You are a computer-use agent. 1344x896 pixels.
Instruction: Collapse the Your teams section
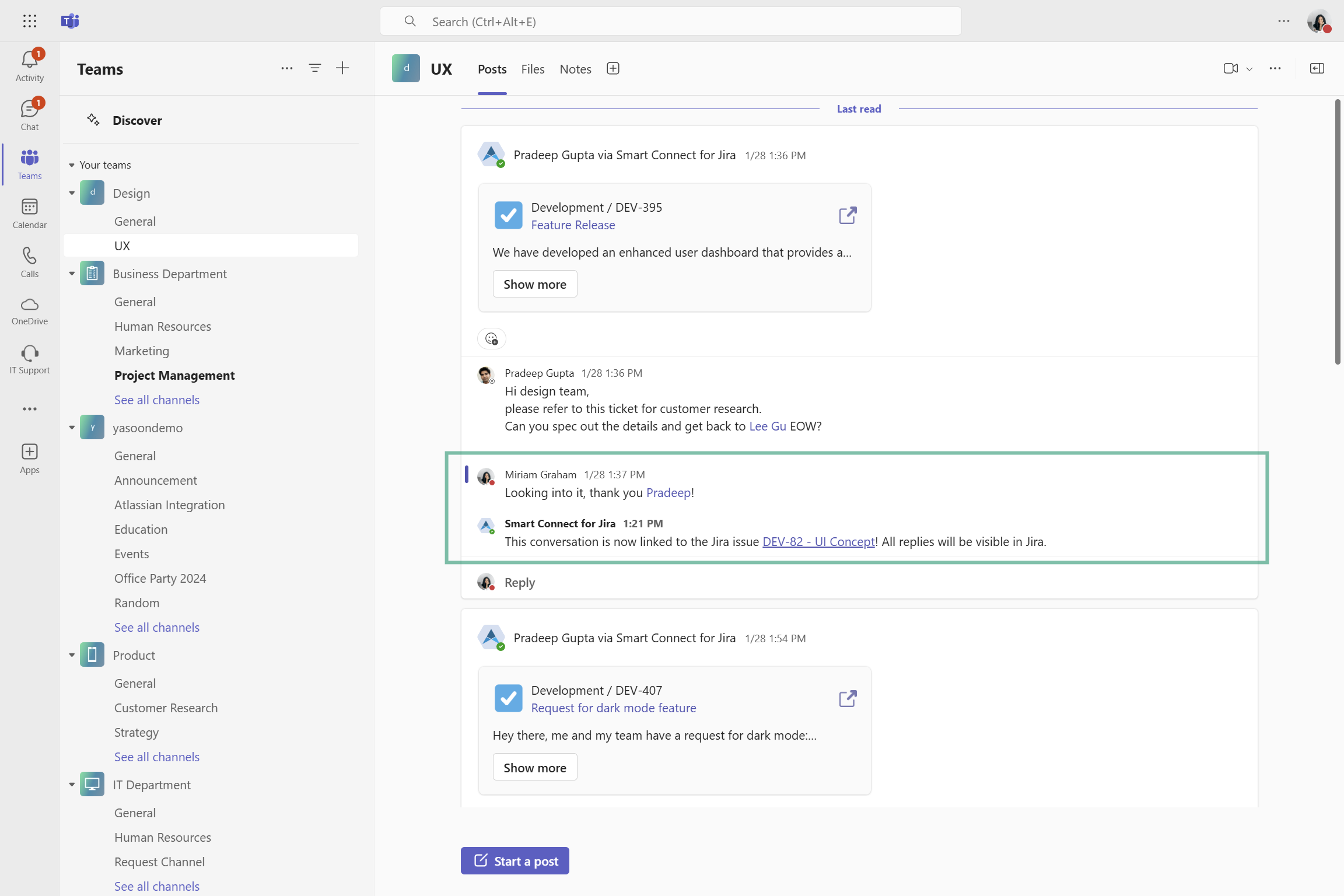[x=72, y=165]
